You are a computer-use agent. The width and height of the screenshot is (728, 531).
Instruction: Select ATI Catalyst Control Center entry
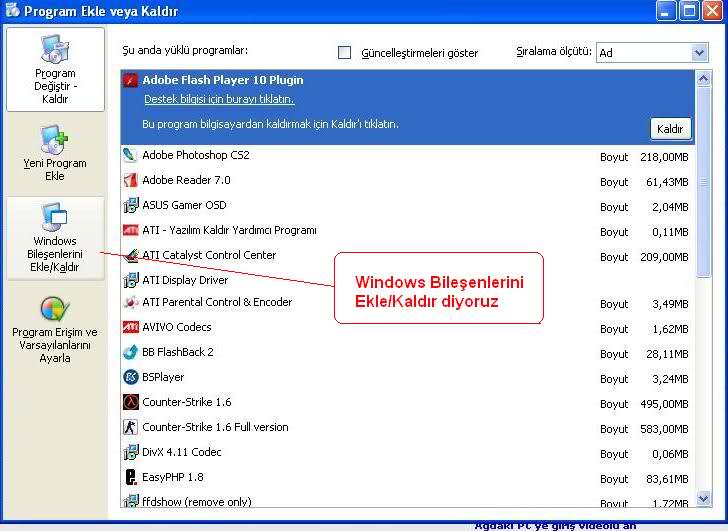coord(408,257)
